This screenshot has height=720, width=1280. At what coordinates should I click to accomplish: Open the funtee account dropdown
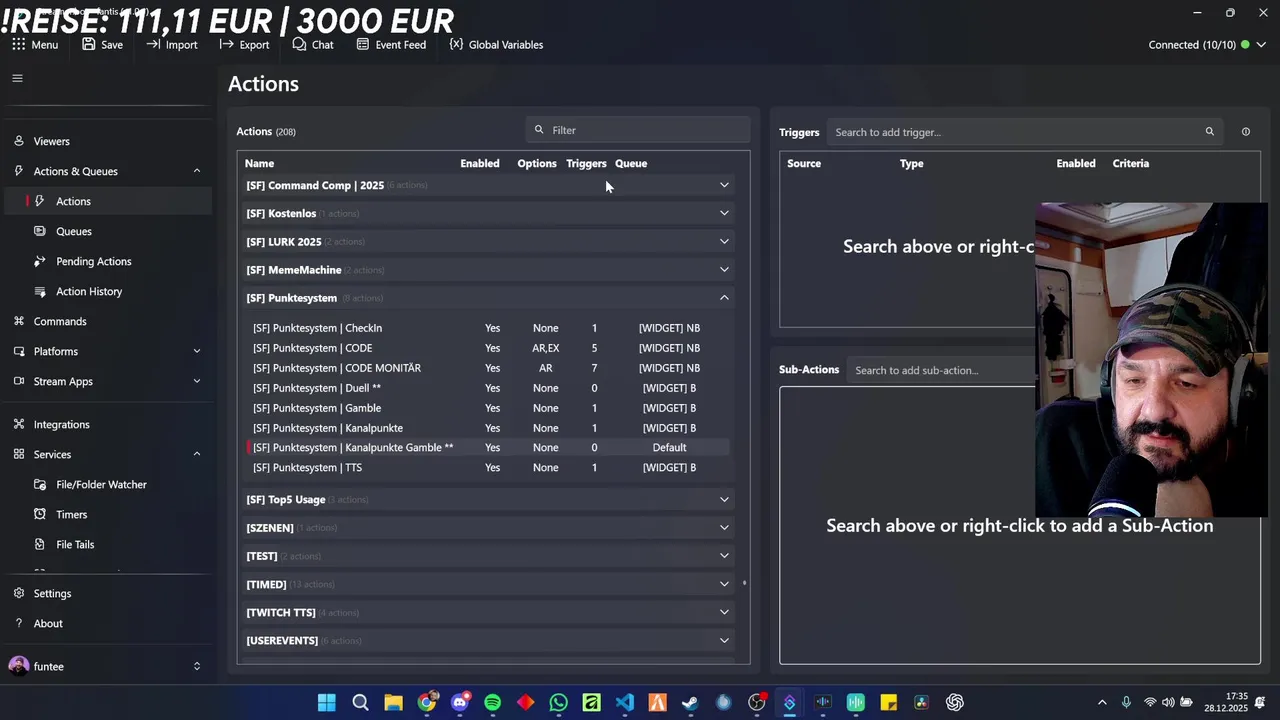coord(196,666)
